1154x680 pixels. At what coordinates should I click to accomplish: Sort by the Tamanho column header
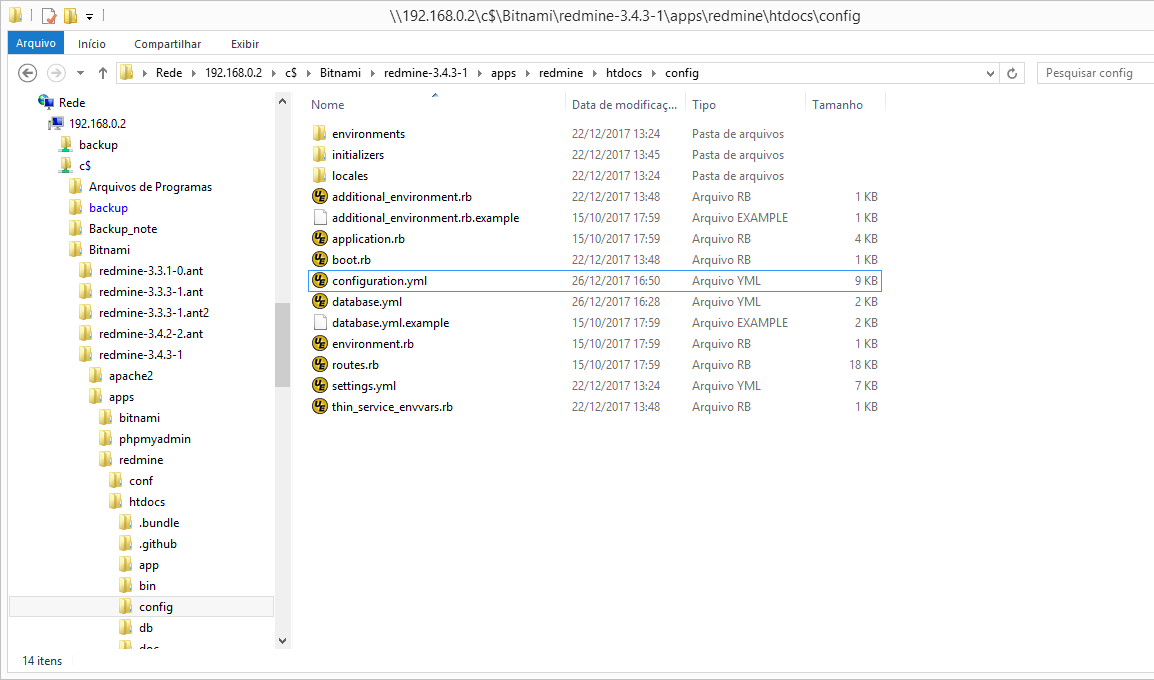(837, 105)
